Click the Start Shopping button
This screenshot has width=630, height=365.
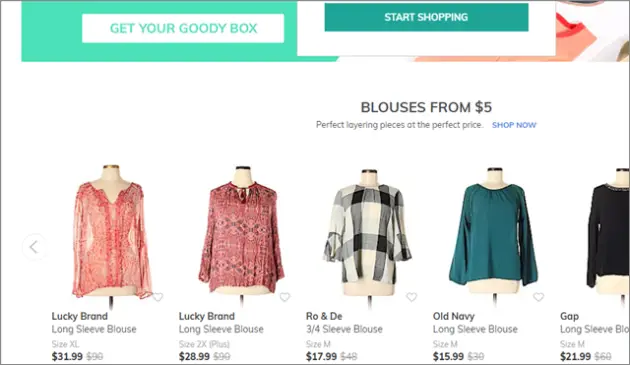(426, 17)
